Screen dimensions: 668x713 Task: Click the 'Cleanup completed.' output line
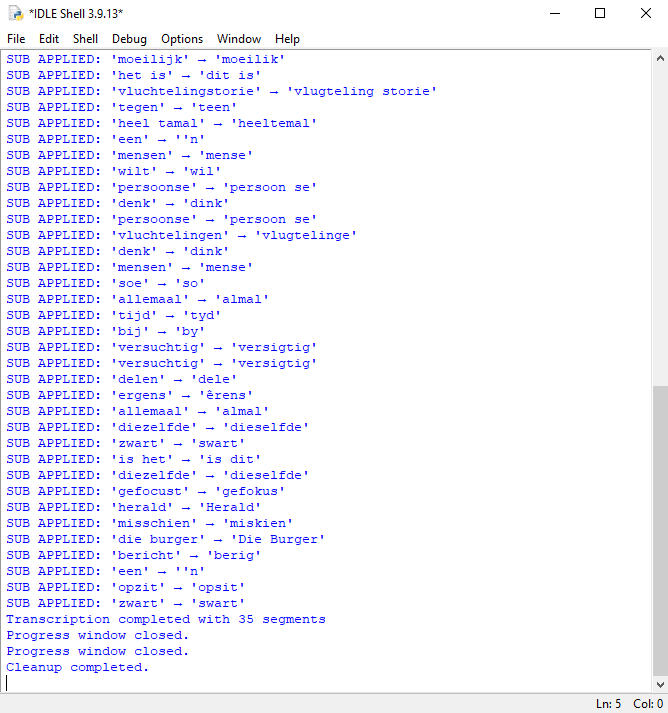point(77,667)
